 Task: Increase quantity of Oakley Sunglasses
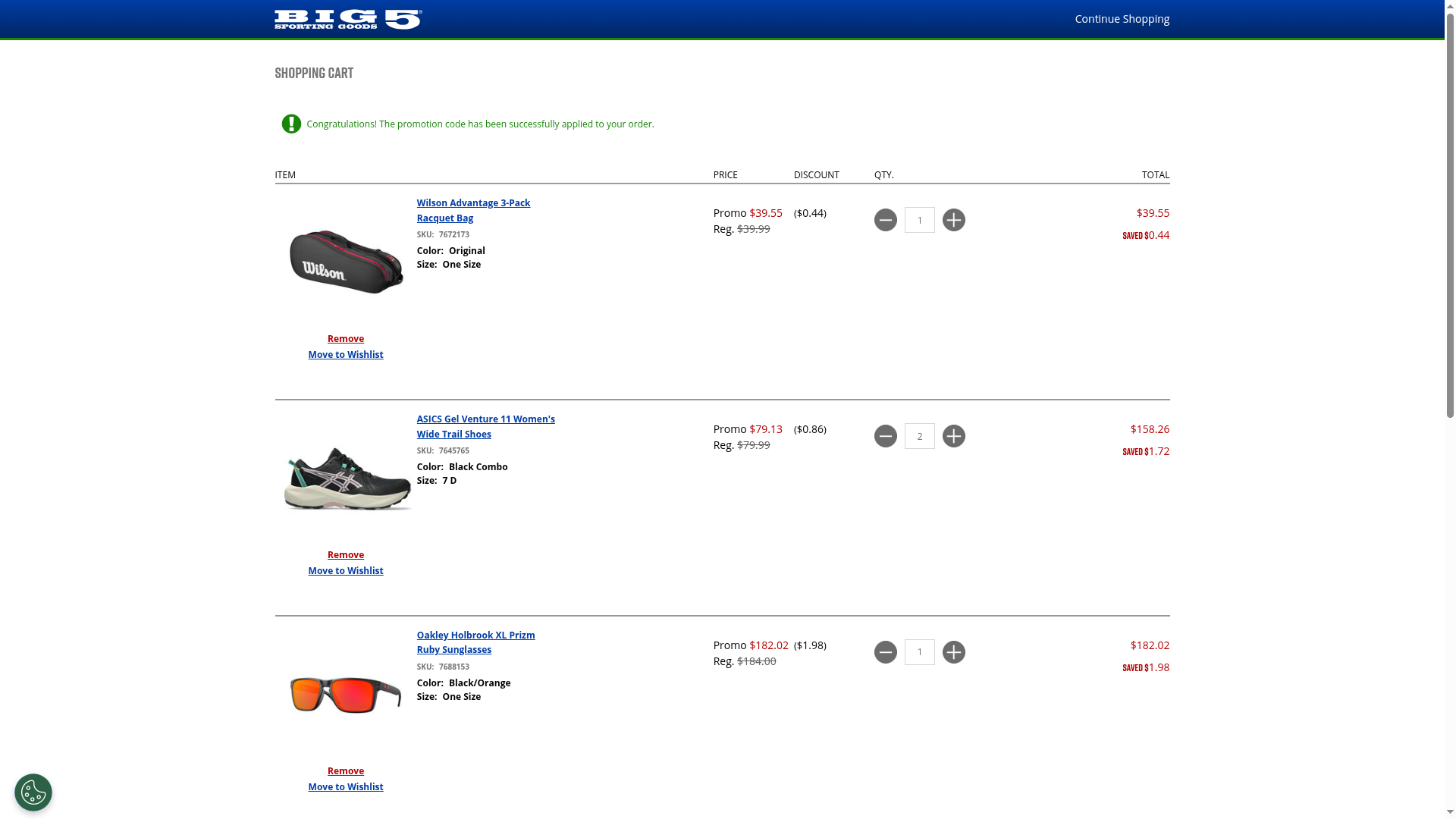(953, 652)
